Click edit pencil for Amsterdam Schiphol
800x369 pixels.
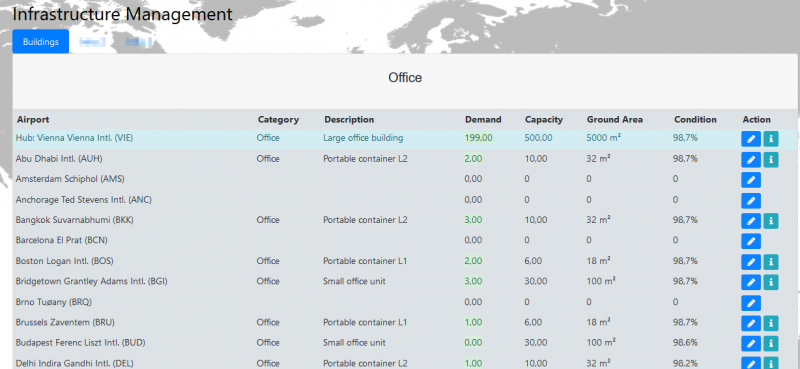coord(751,180)
